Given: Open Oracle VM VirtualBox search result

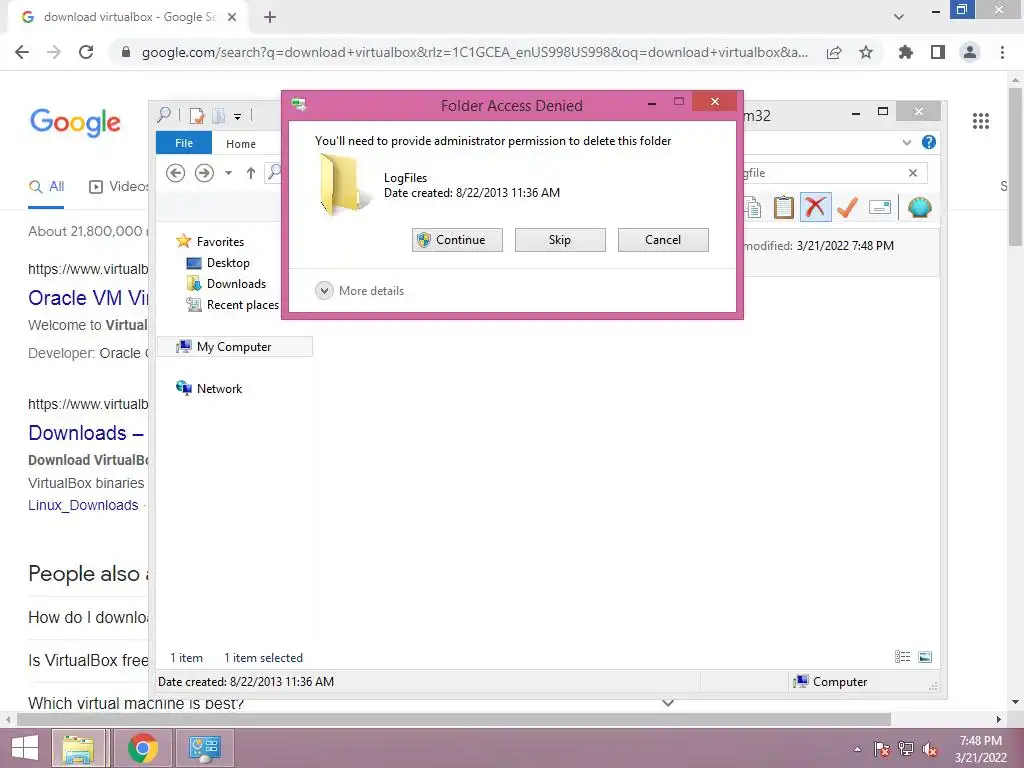Looking at the screenshot, I should [x=88, y=298].
